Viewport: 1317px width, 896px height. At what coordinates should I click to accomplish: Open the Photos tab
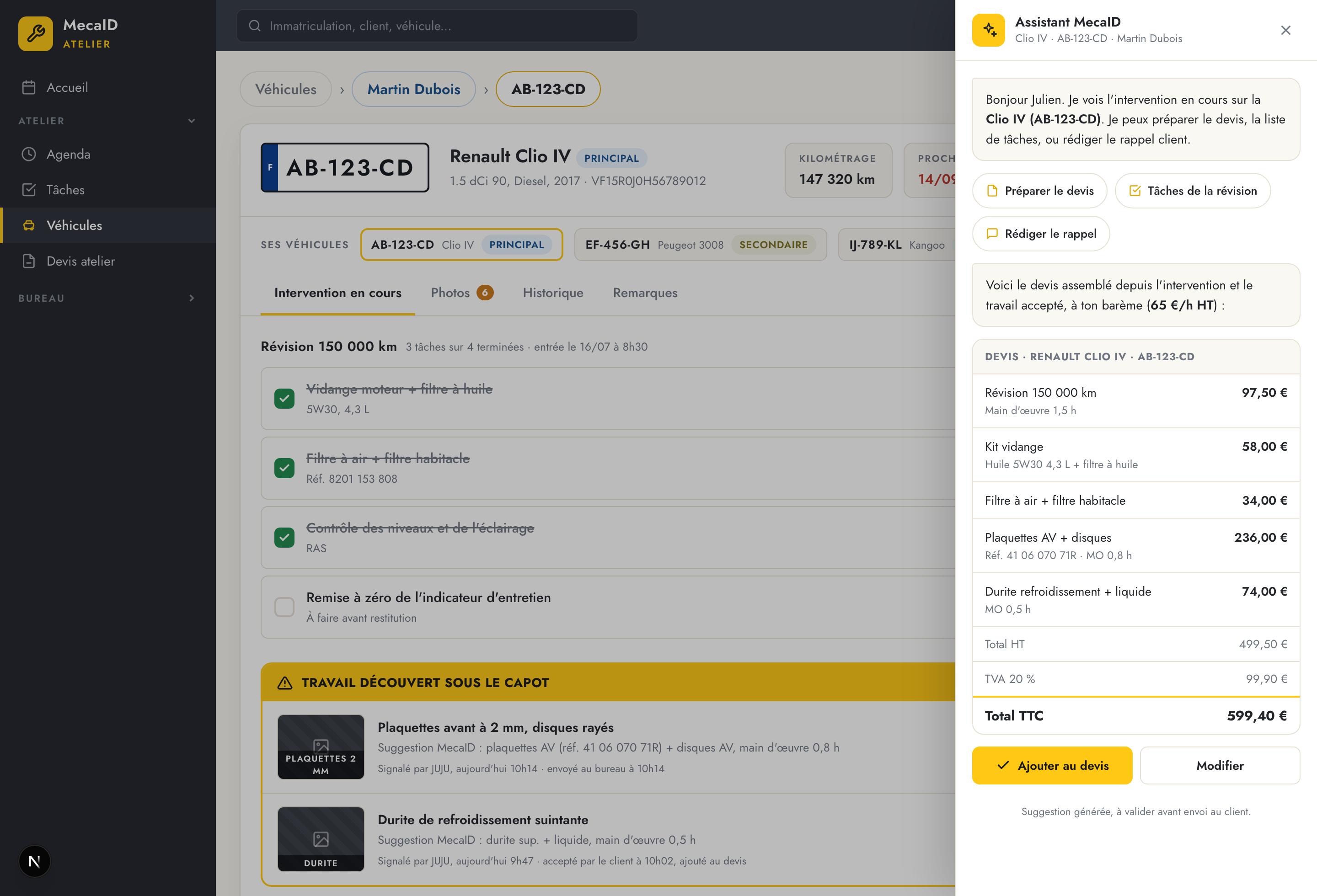[462, 293]
